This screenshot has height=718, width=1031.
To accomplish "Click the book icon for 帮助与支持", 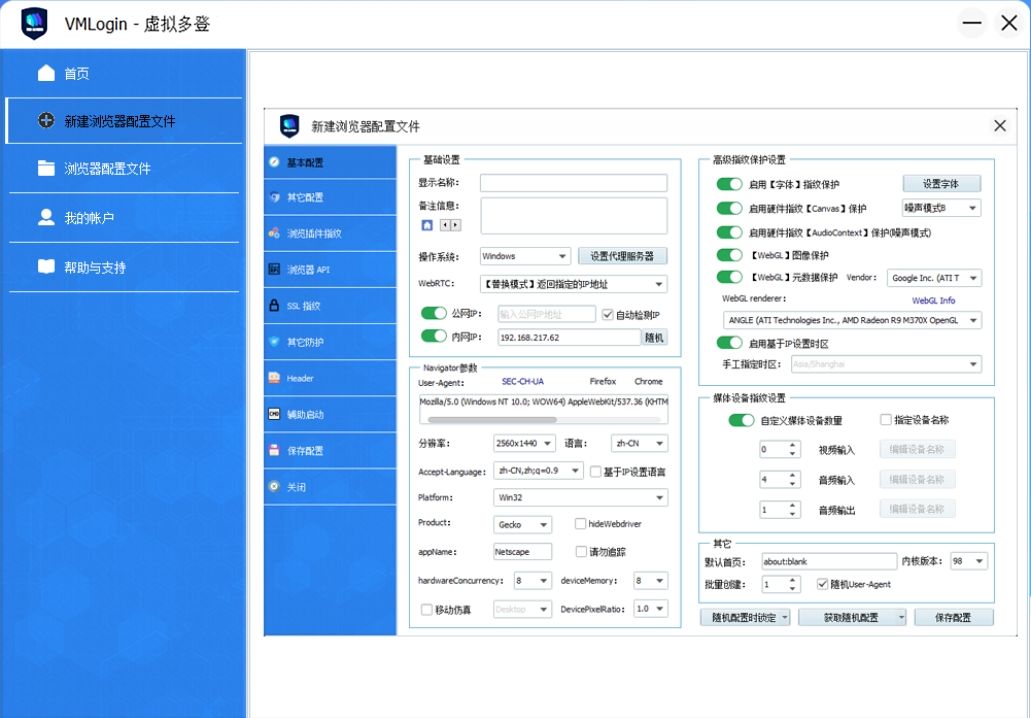I will pyautogui.click(x=46, y=267).
